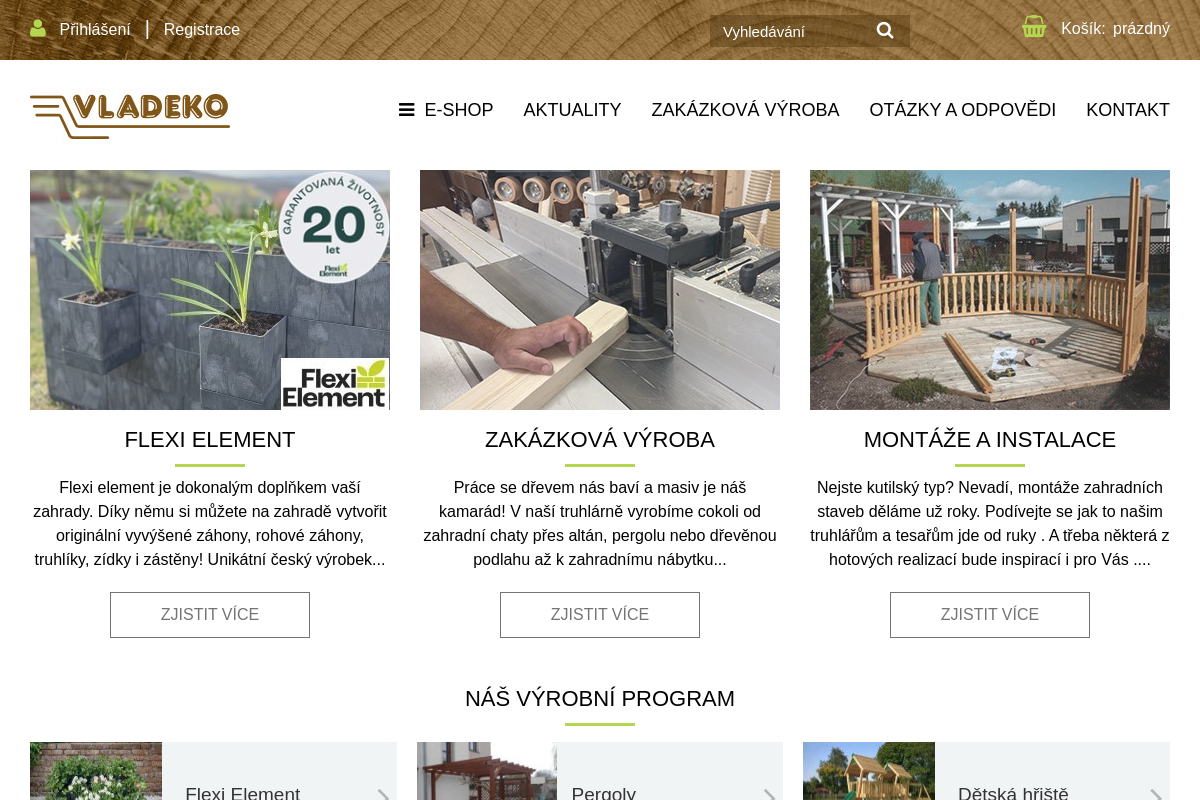This screenshot has height=800, width=1200.
Task: Open the E-SHOP hamburger menu icon
Action: (x=406, y=110)
